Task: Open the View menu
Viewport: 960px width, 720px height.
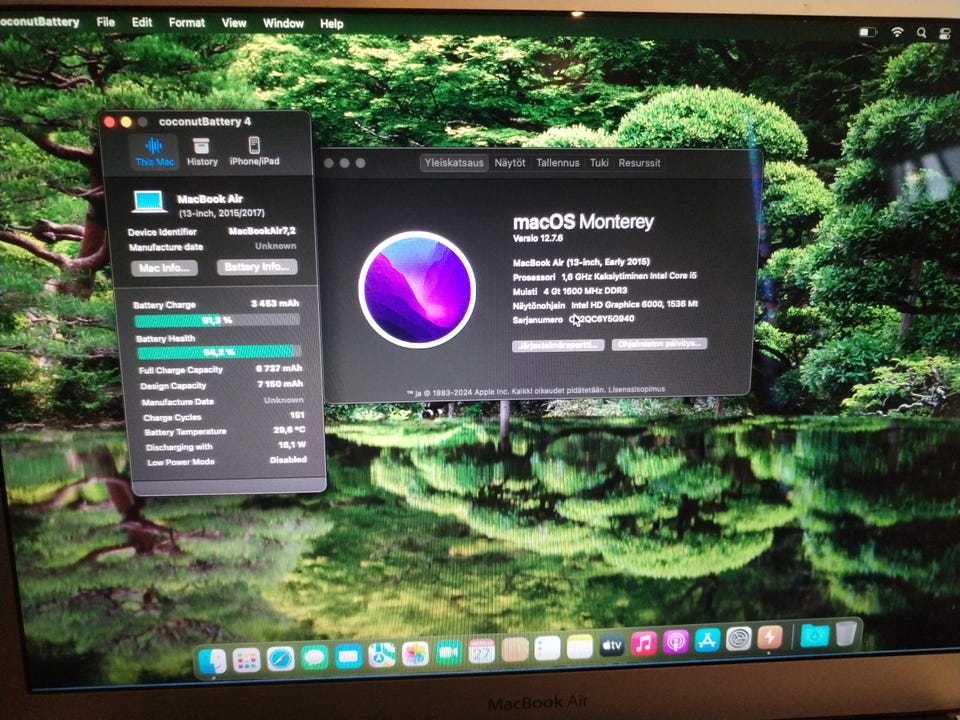Action: coord(233,23)
